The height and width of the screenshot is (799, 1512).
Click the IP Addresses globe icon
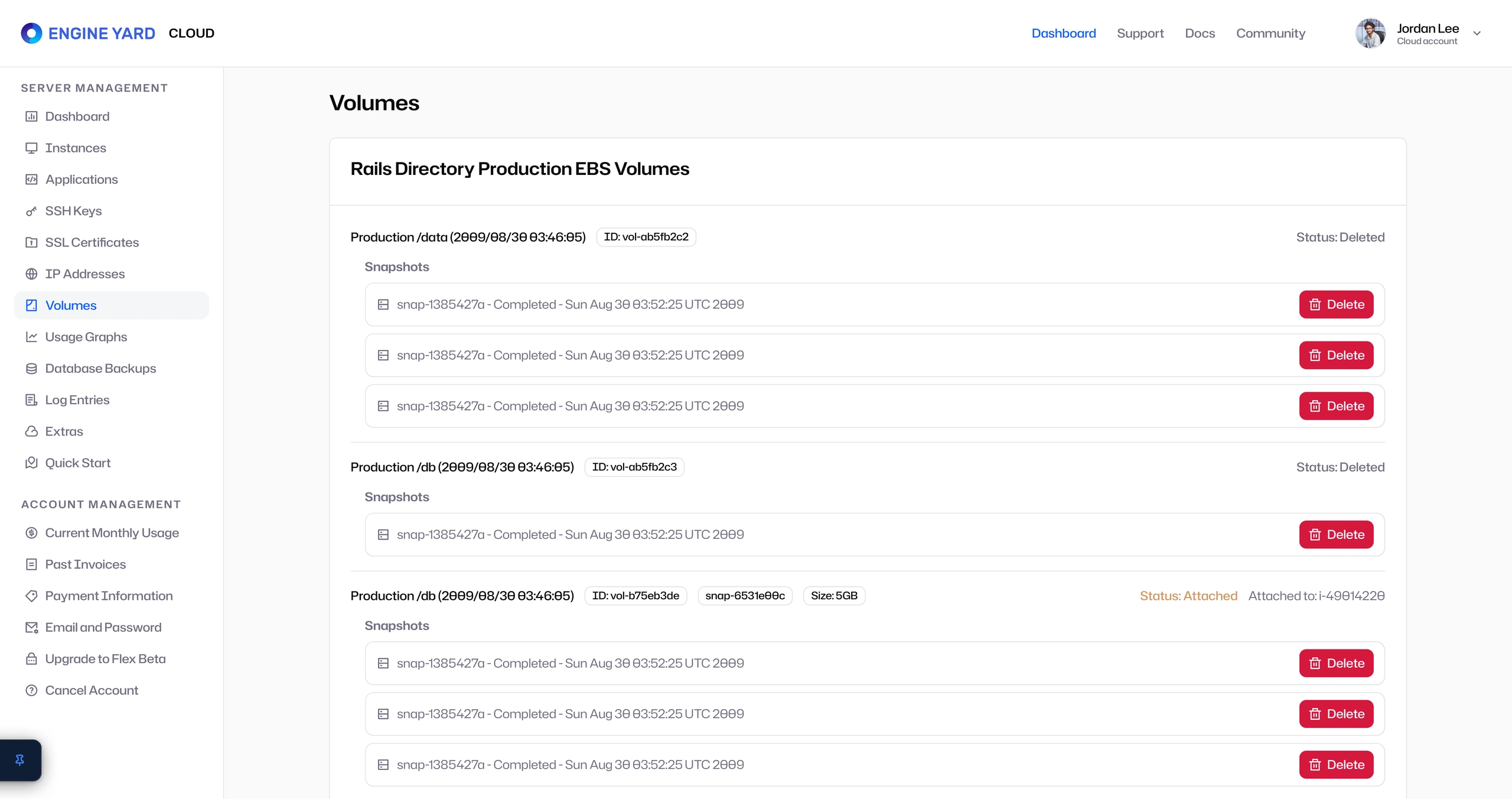click(31, 274)
